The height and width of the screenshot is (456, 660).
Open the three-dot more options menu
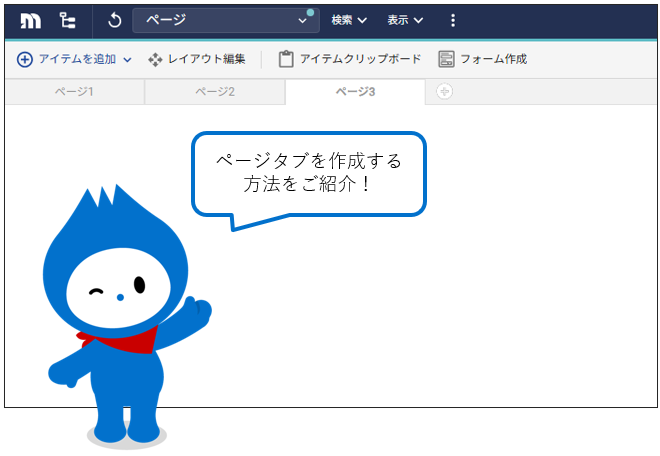[453, 20]
